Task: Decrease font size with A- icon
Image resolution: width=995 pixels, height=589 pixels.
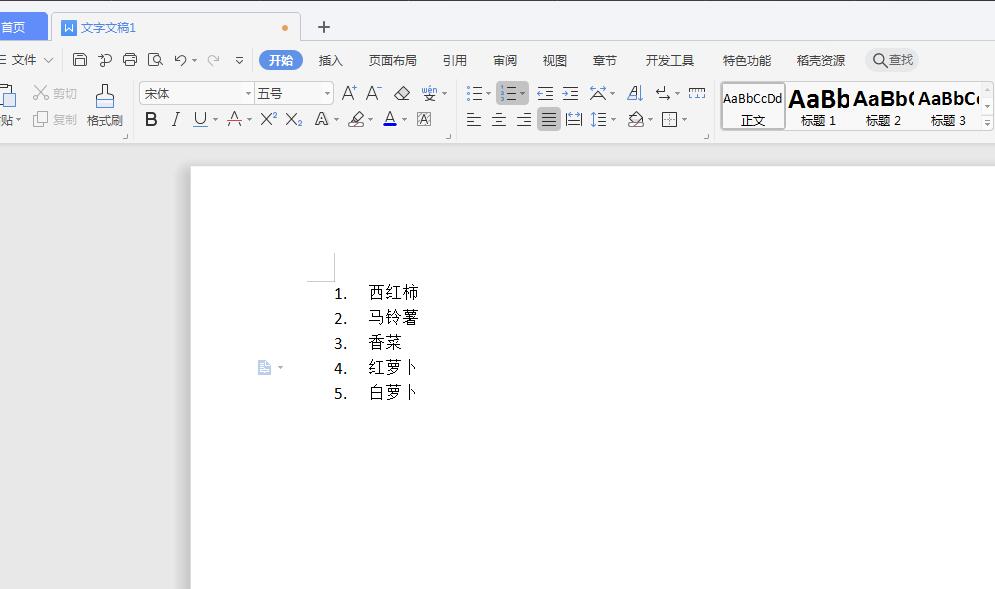Action: click(374, 93)
